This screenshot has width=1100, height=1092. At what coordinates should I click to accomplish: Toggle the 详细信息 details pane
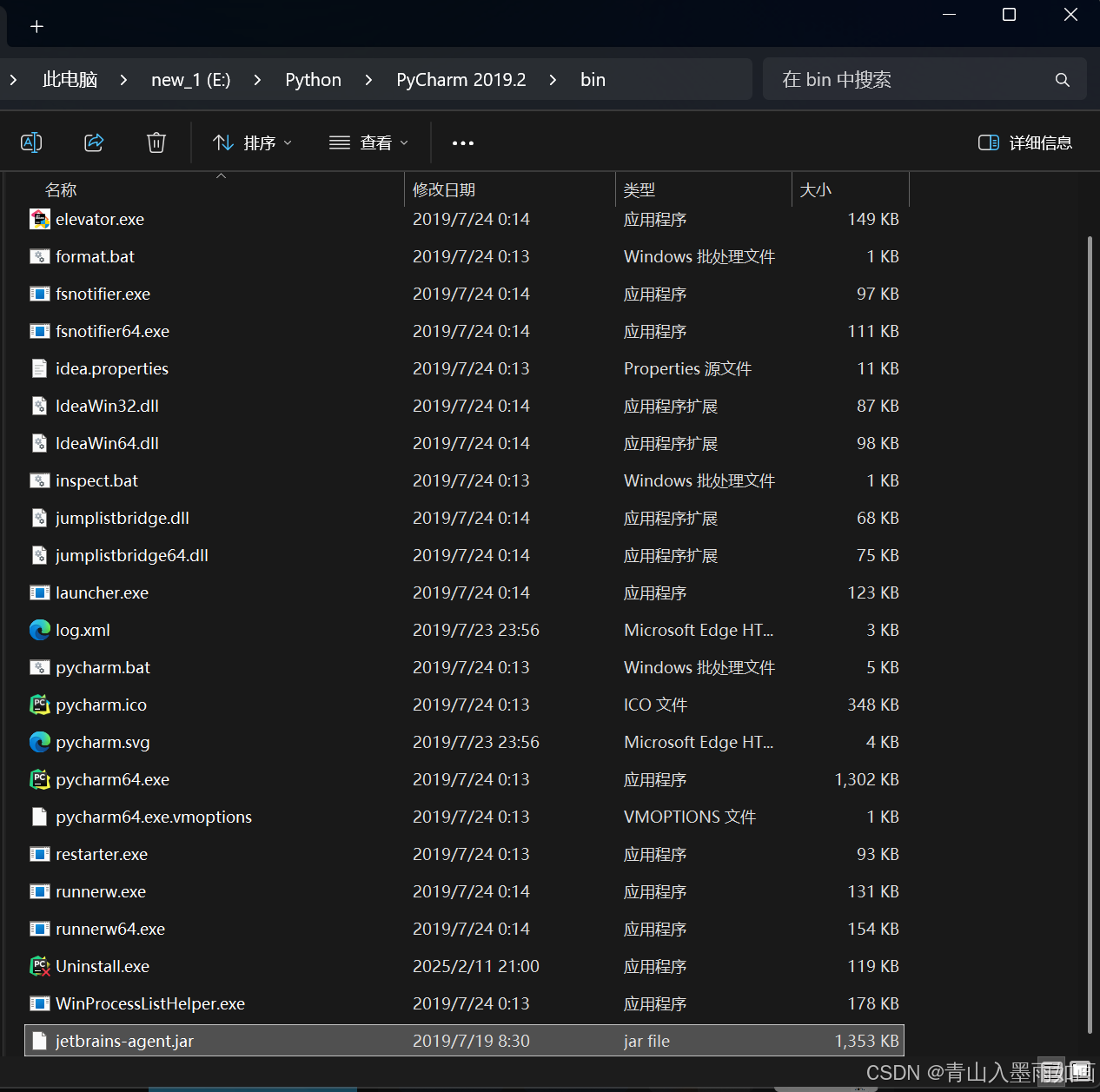1025,142
